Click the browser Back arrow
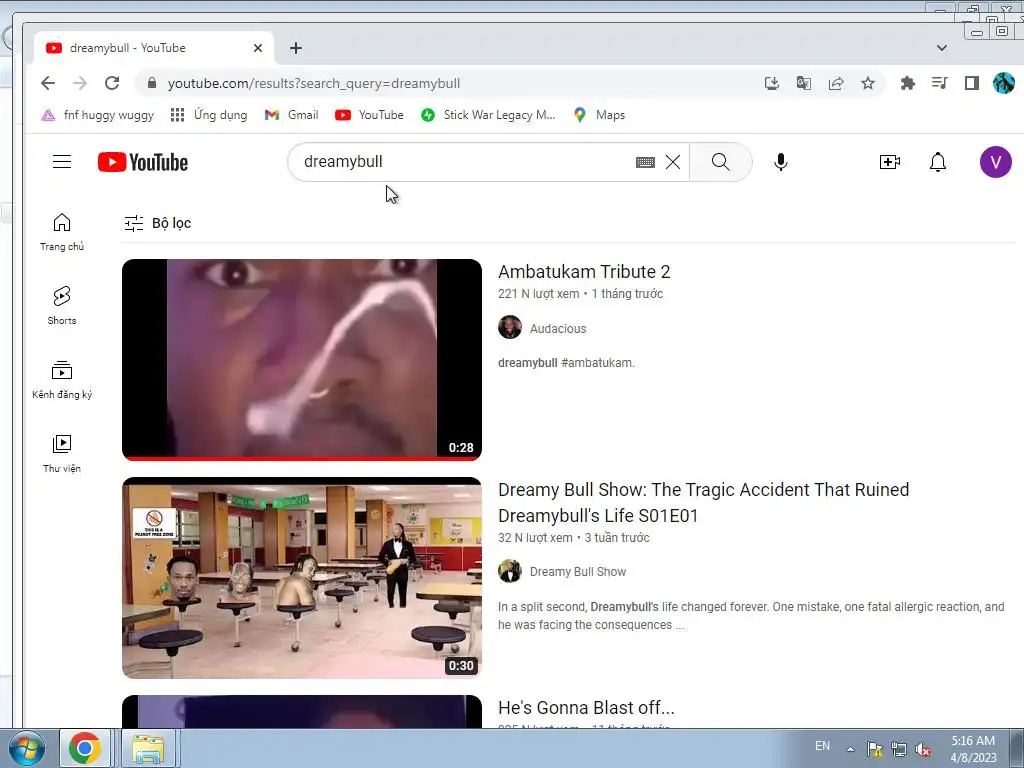 pos(48,83)
